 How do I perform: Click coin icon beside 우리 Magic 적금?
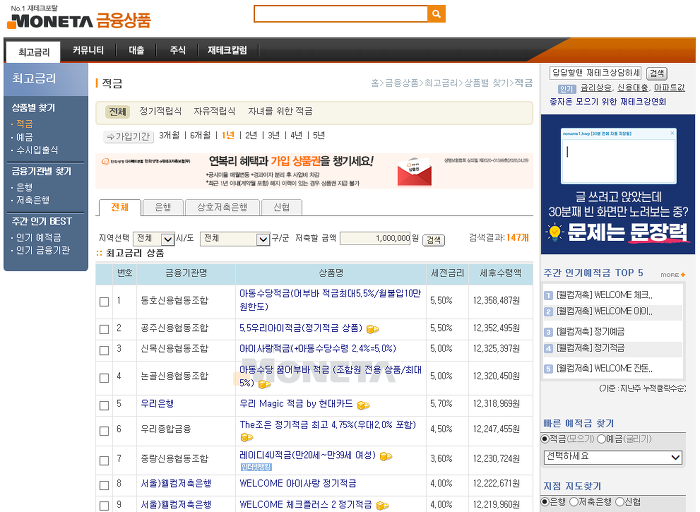(363, 405)
